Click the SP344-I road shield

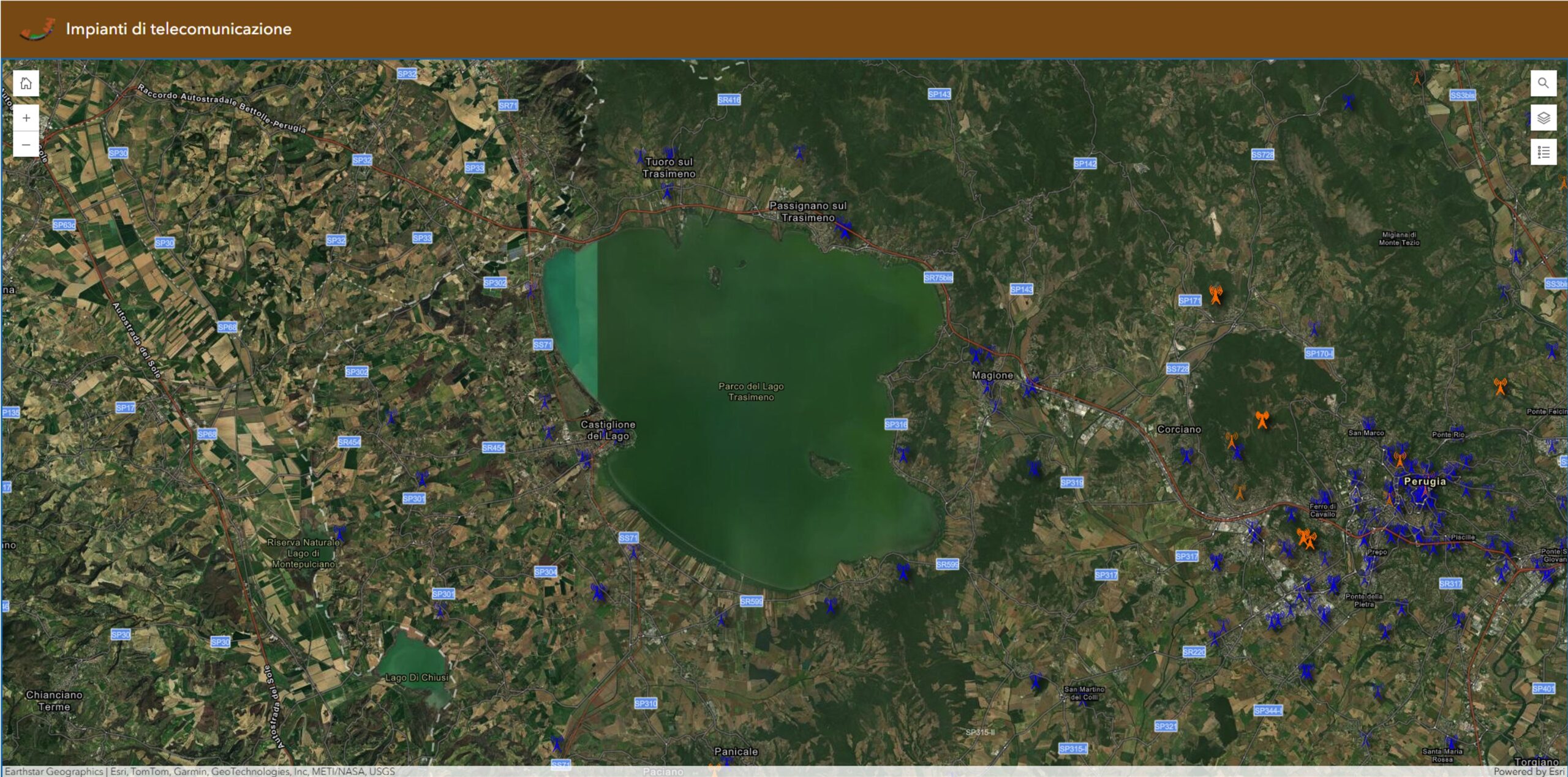click(x=1268, y=710)
